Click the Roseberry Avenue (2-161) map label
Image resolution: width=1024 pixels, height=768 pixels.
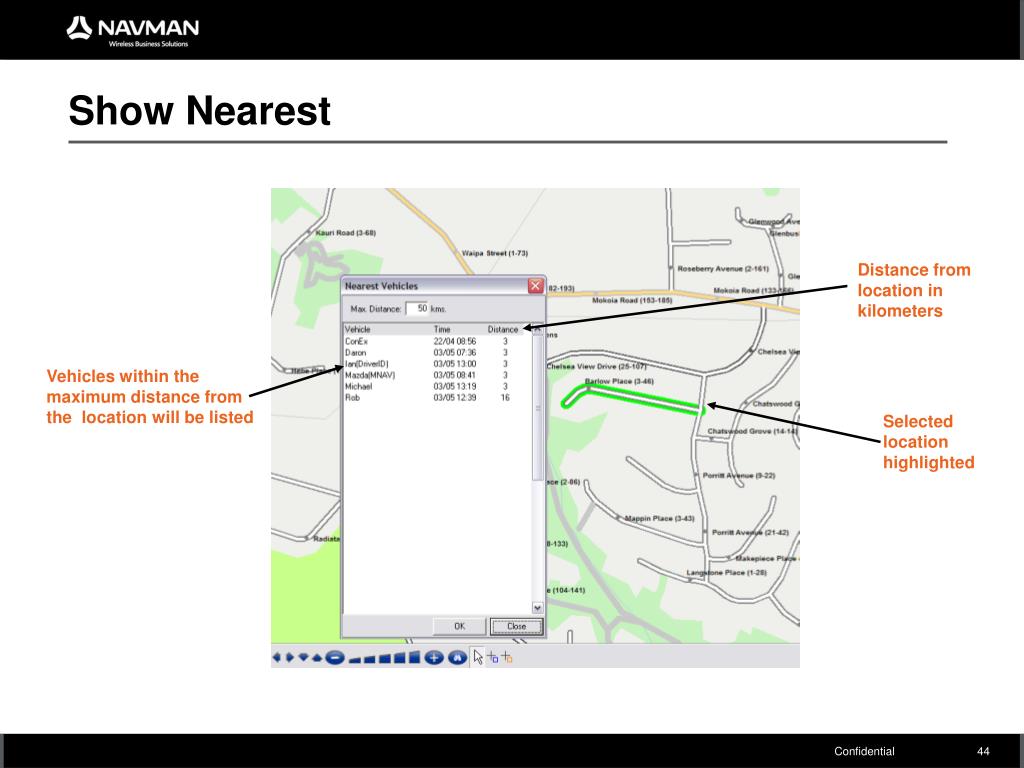click(723, 268)
